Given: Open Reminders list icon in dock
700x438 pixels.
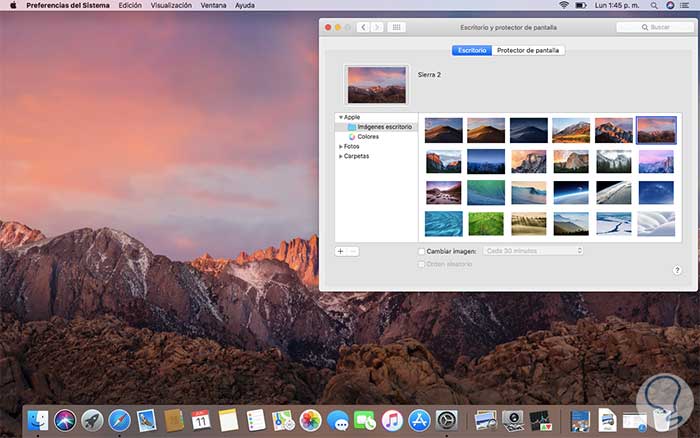Looking at the screenshot, I should point(256,421).
